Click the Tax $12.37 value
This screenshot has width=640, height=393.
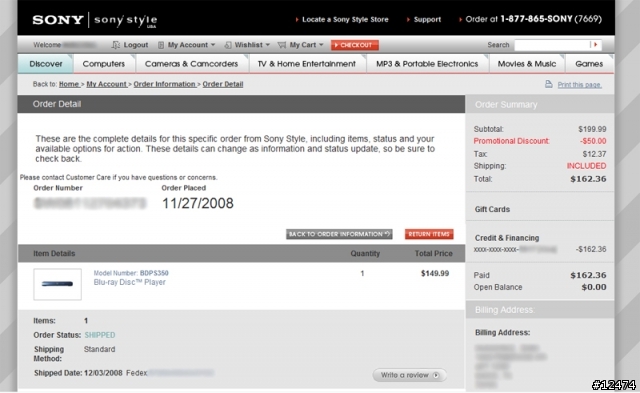click(x=594, y=154)
